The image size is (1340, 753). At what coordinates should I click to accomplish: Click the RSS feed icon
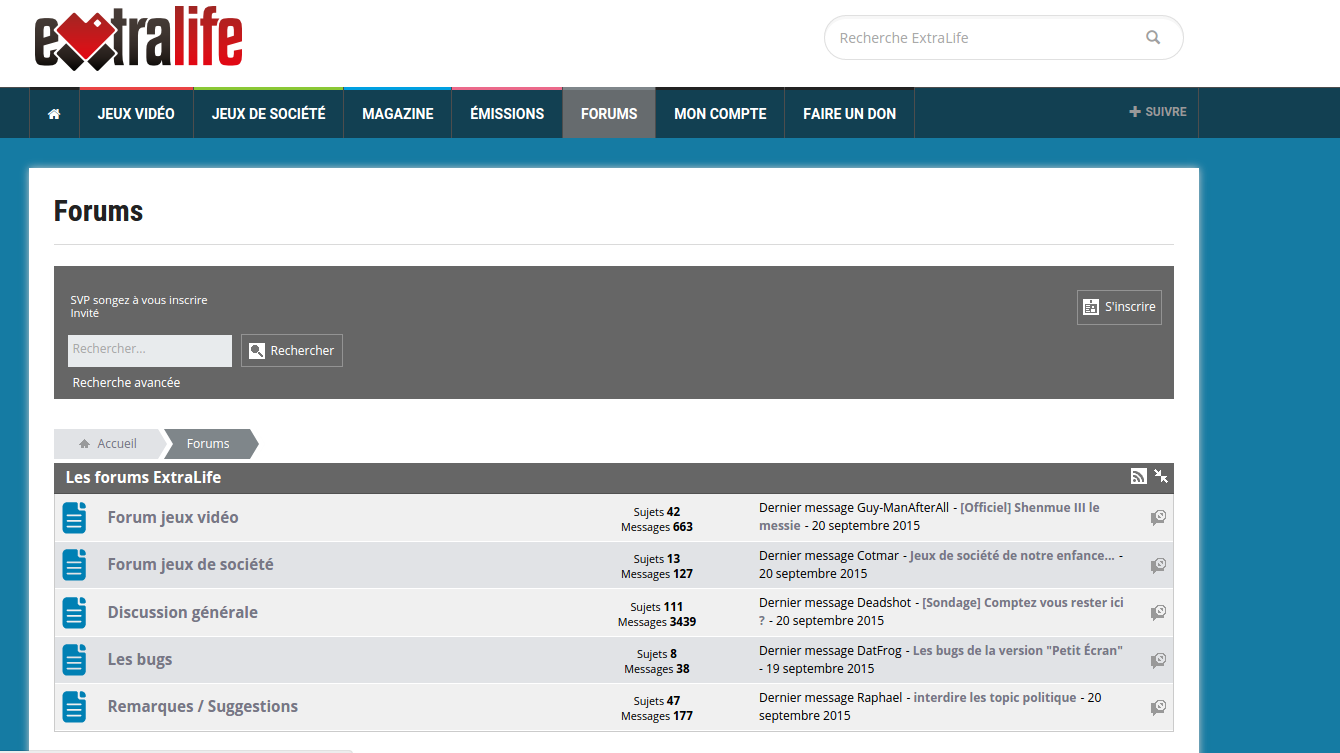[1138, 477]
